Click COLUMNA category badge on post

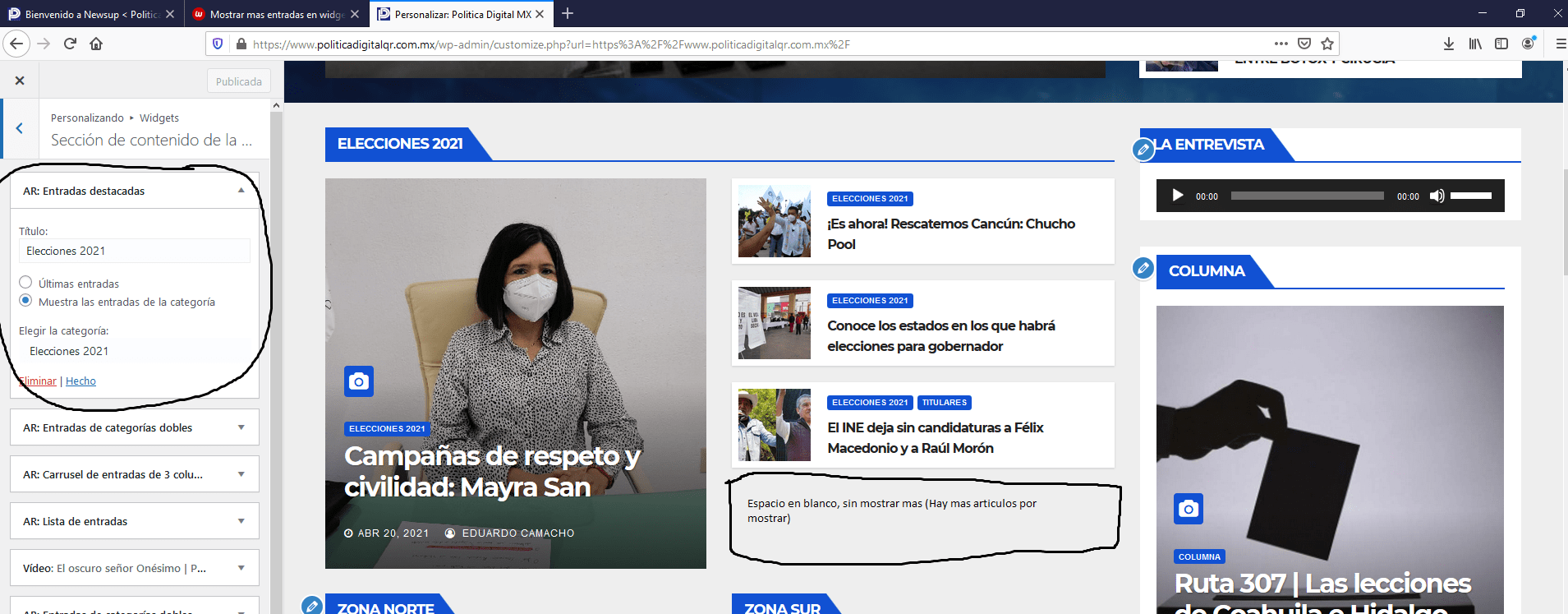tap(1199, 557)
